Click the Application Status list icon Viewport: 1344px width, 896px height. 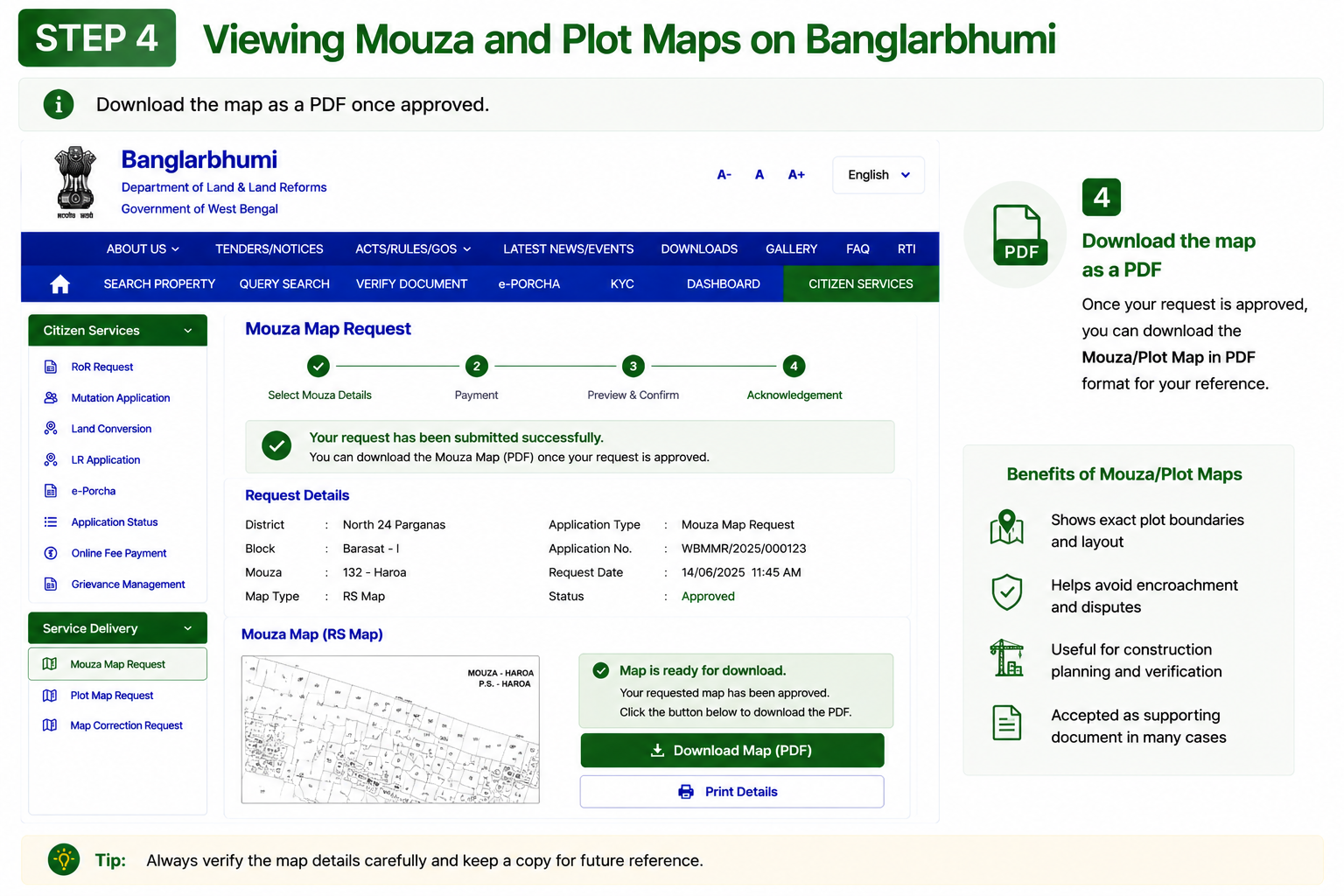pyautogui.click(x=51, y=521)
